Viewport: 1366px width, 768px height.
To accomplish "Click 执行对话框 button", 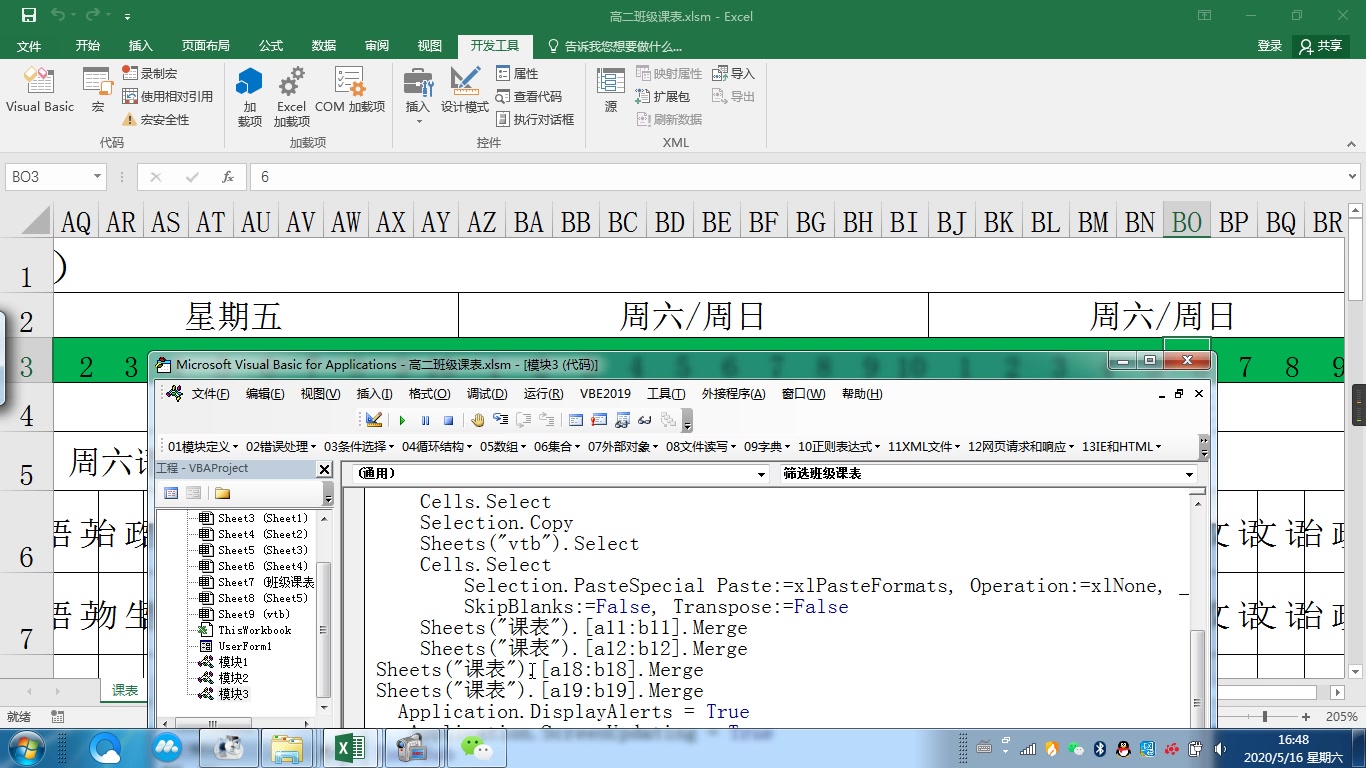I will [x=535, y=119].
